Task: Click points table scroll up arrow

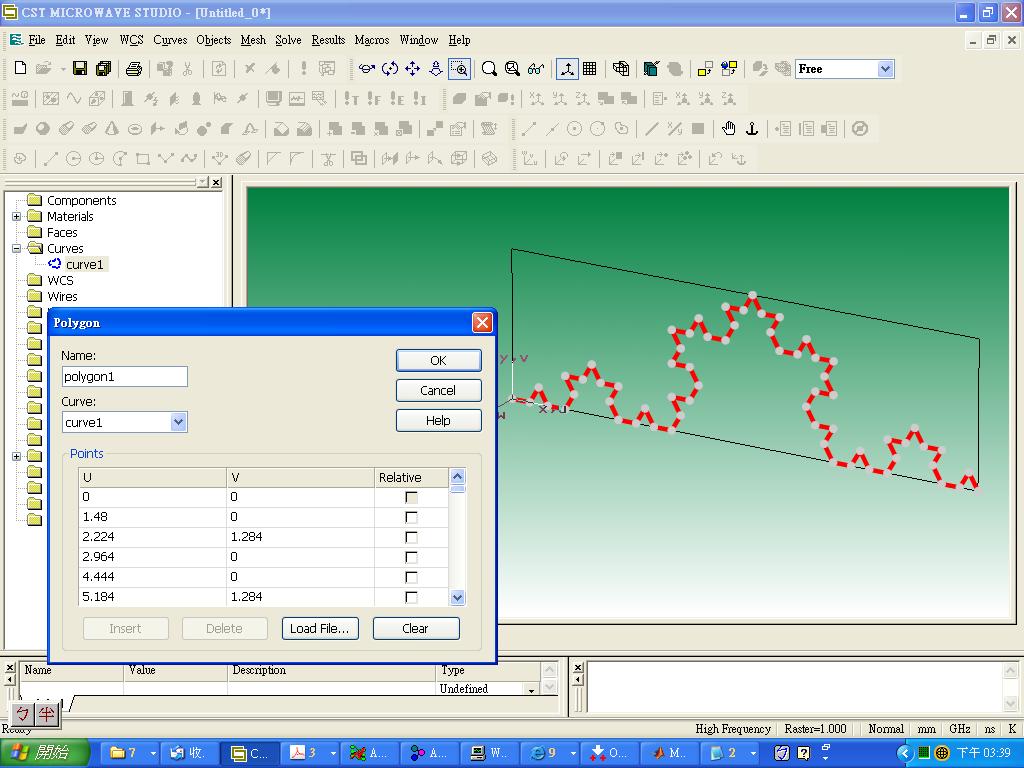Action: tap(457, 476)
